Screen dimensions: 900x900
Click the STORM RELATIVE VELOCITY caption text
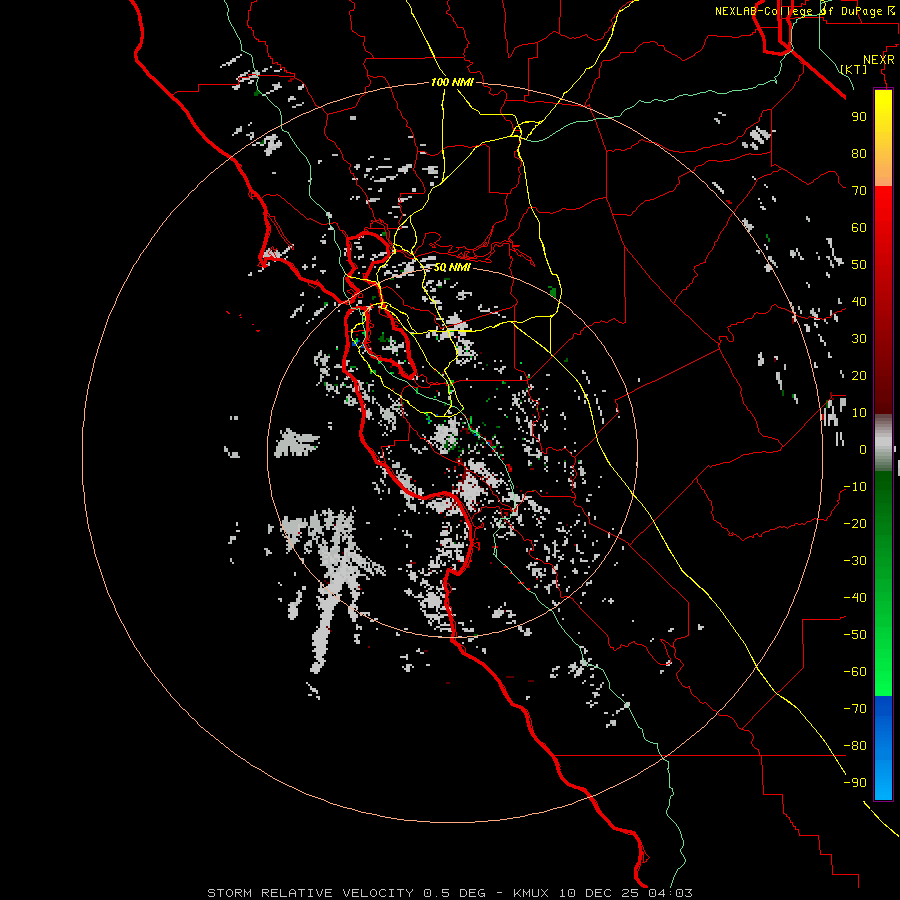coord(311,893)
